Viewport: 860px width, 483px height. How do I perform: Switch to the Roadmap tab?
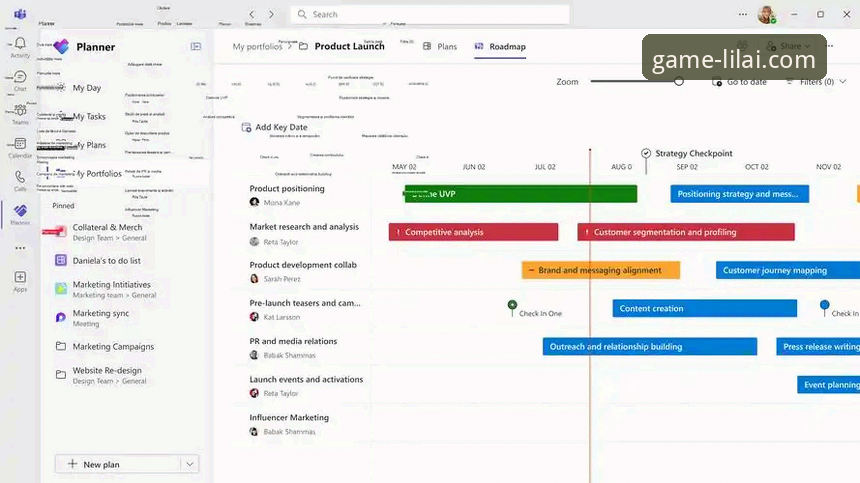coord(500,47)
